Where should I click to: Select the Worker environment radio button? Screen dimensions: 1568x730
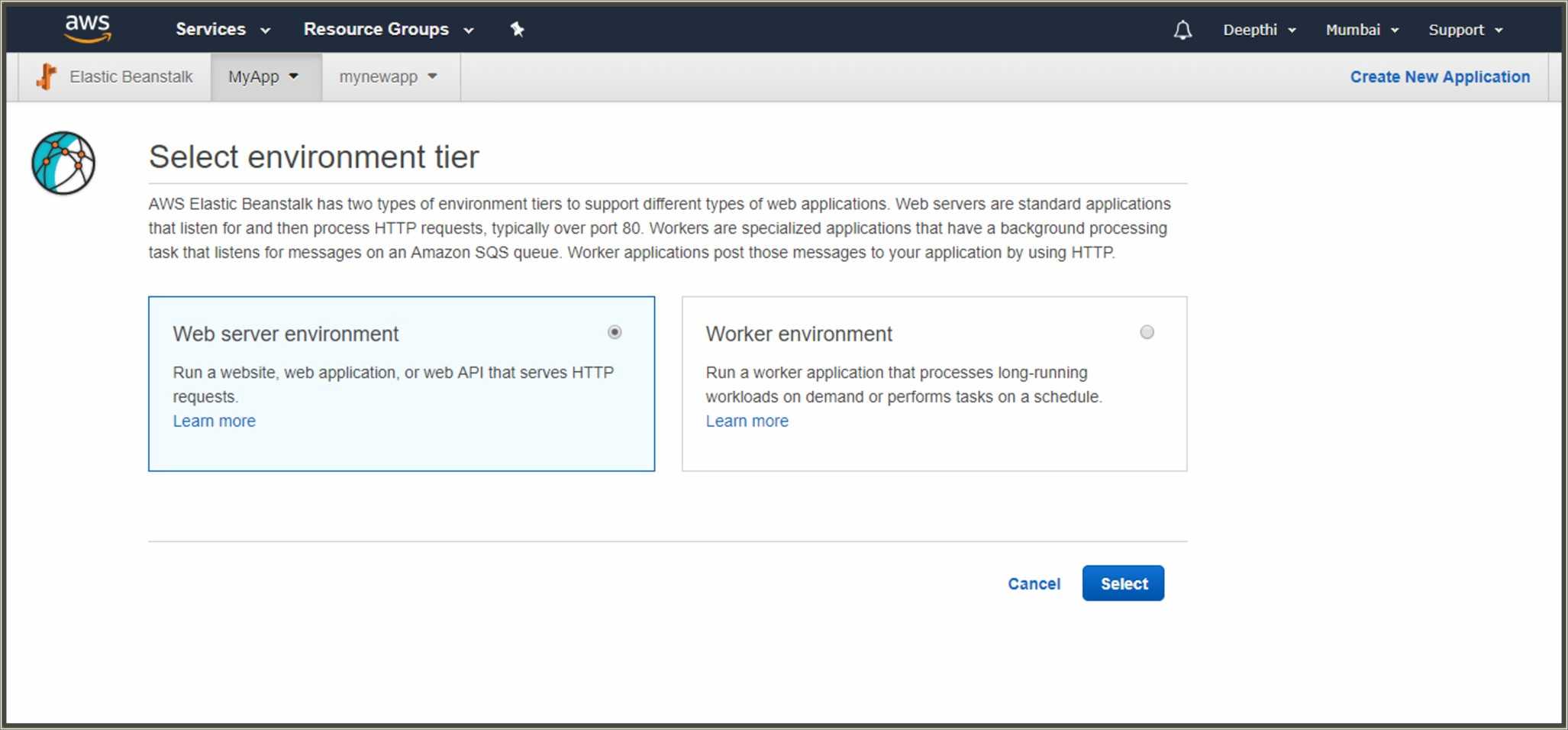coord(1147,331)
